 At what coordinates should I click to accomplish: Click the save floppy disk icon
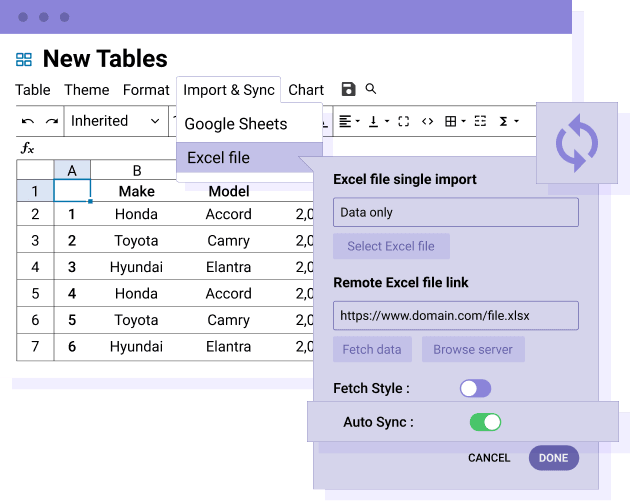pyautogui.click(x=348, y=90)
